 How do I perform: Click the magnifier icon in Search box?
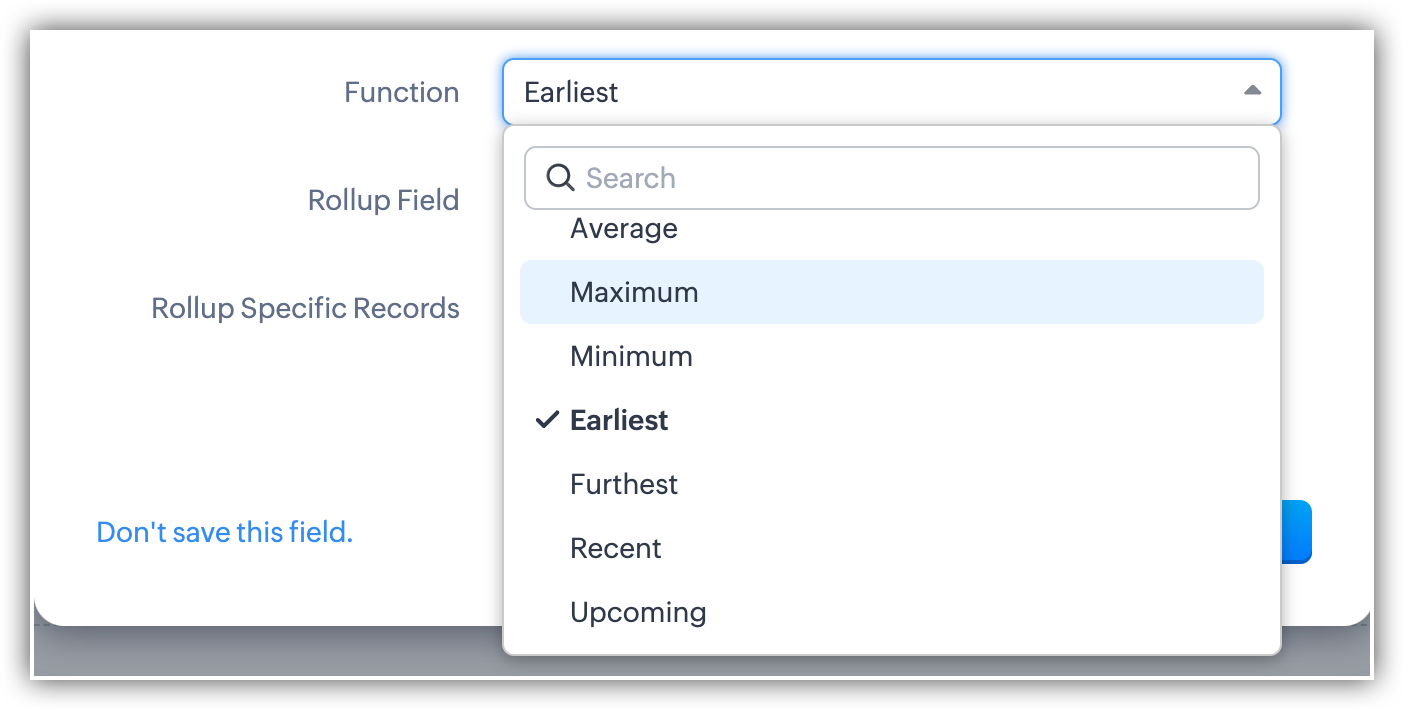(560, 178)
